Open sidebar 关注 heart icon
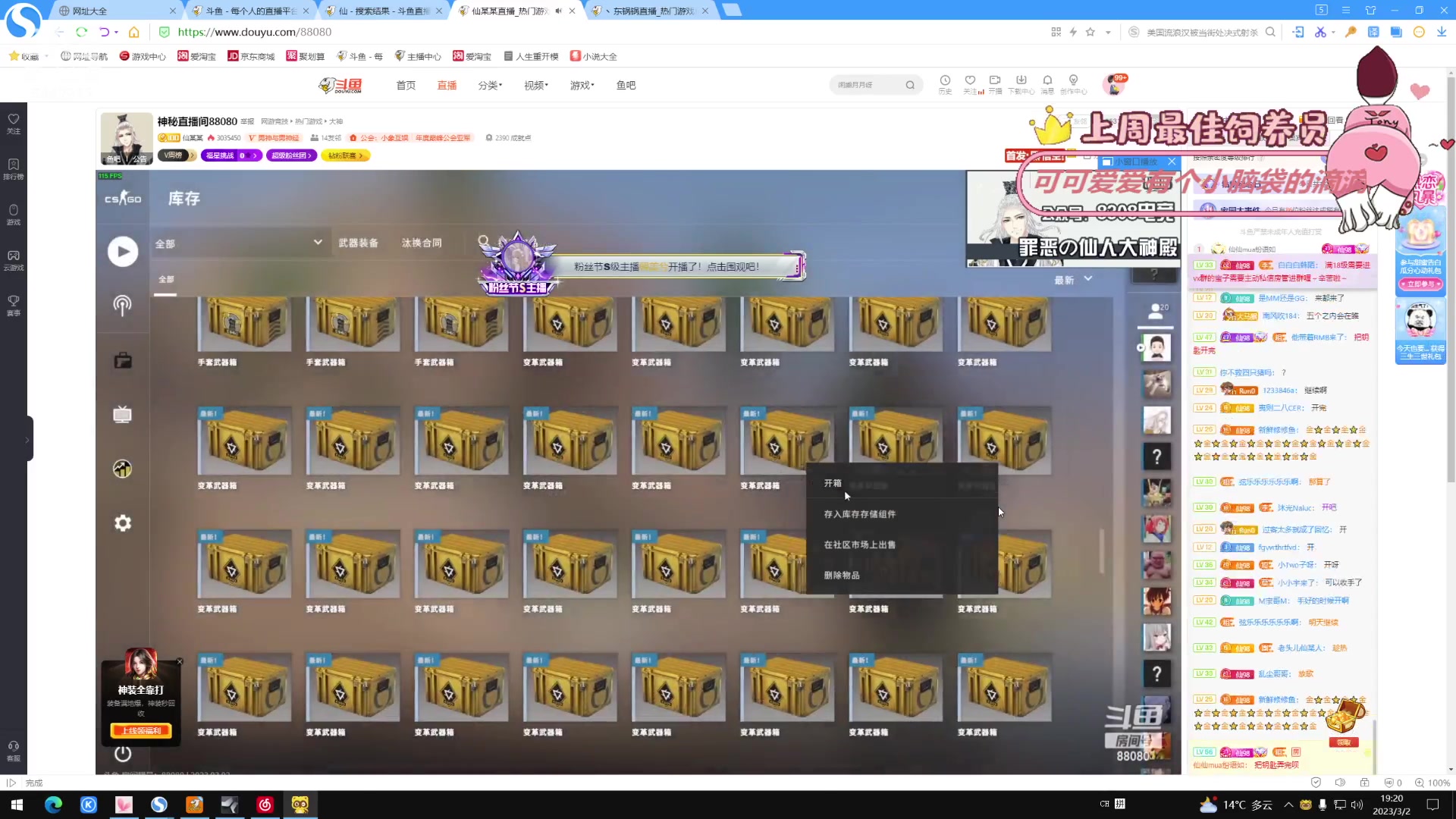 pos(14,124)
